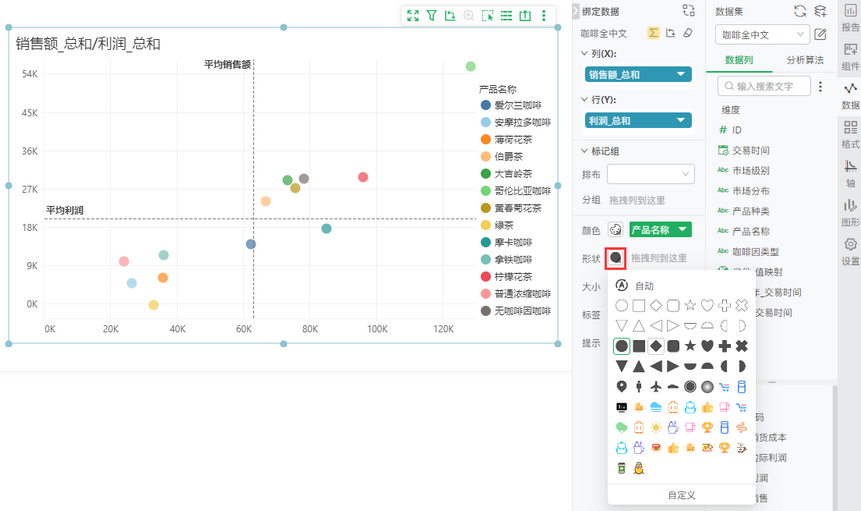Click the row-column swap icon beside sigma
The width and height of the screenshot is (861, 511).
point(670,33)
